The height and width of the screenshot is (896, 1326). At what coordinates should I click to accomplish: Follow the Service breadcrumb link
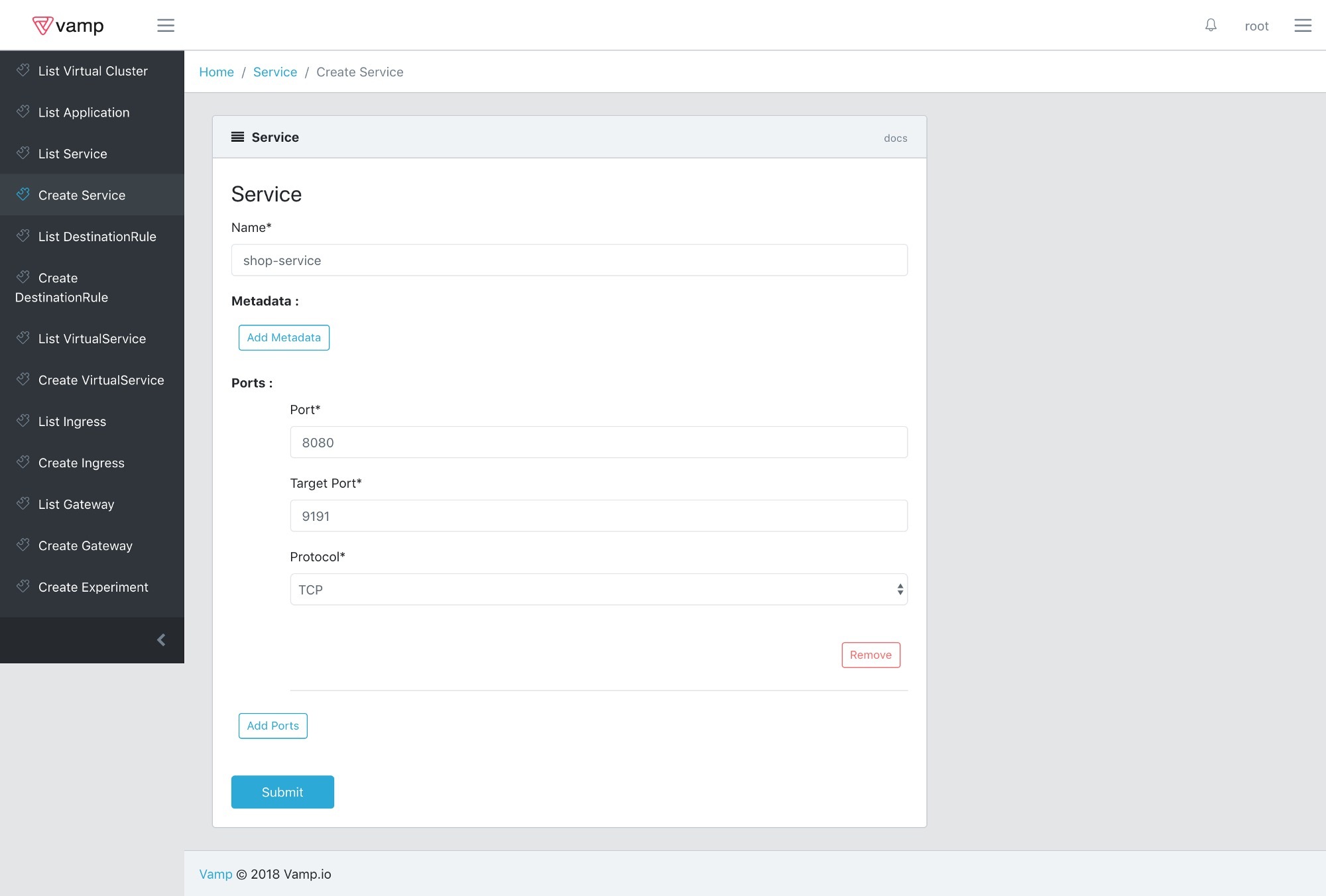[274, 72]
